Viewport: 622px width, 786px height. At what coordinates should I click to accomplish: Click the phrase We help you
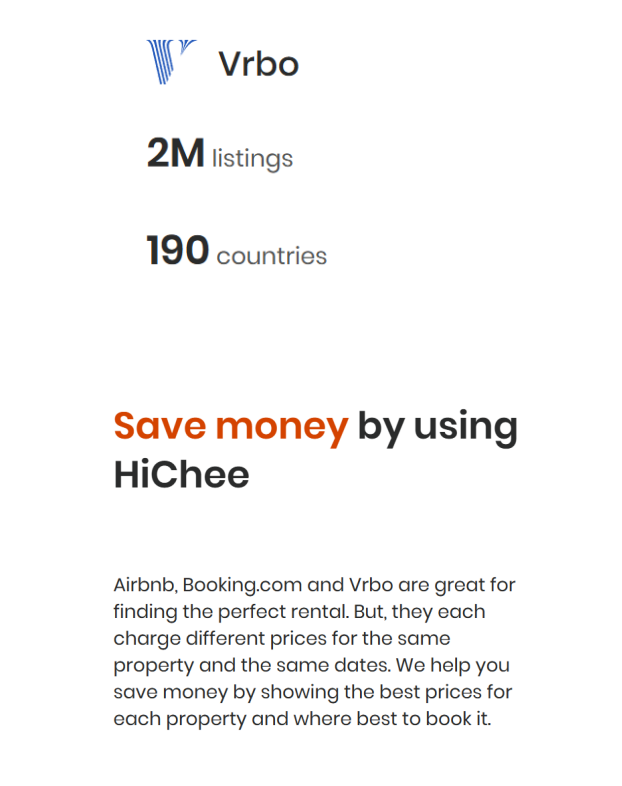click(453, 666)
